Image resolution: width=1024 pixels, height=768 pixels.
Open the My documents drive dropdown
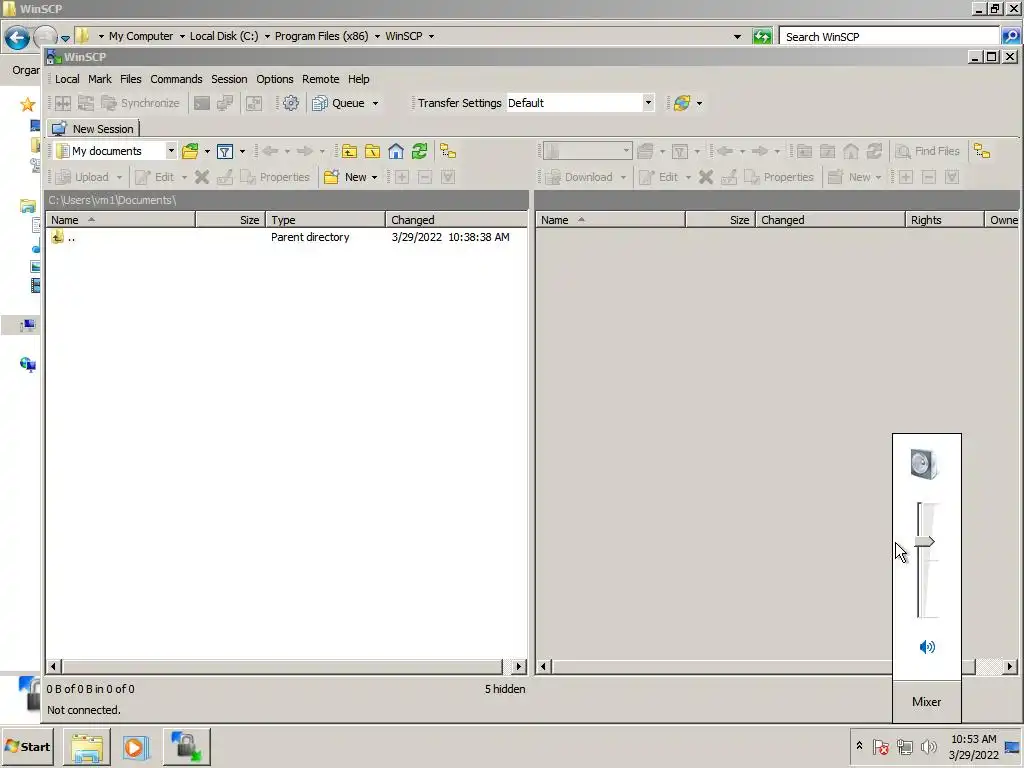click(171, 151)
